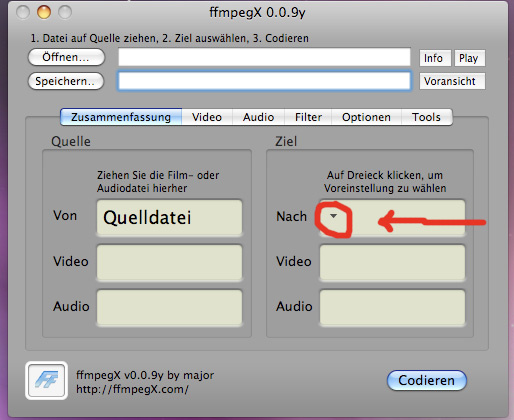The width and height of the screenshot is (514, 420).
Task: Click the source file path input field
Action: 264,57
